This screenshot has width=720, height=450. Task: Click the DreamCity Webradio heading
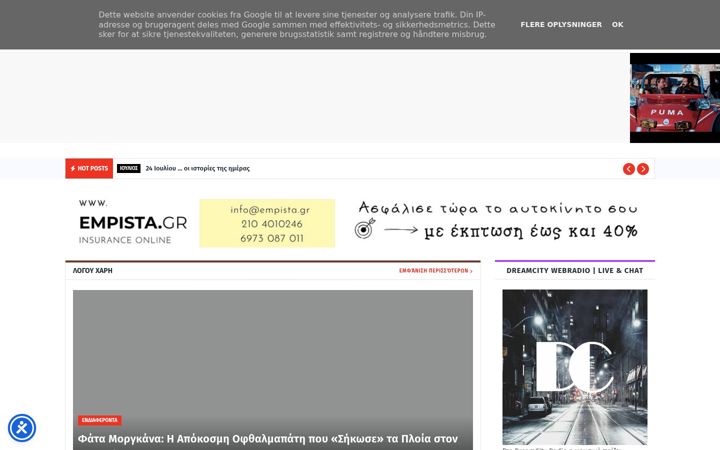tap(574, 270)
